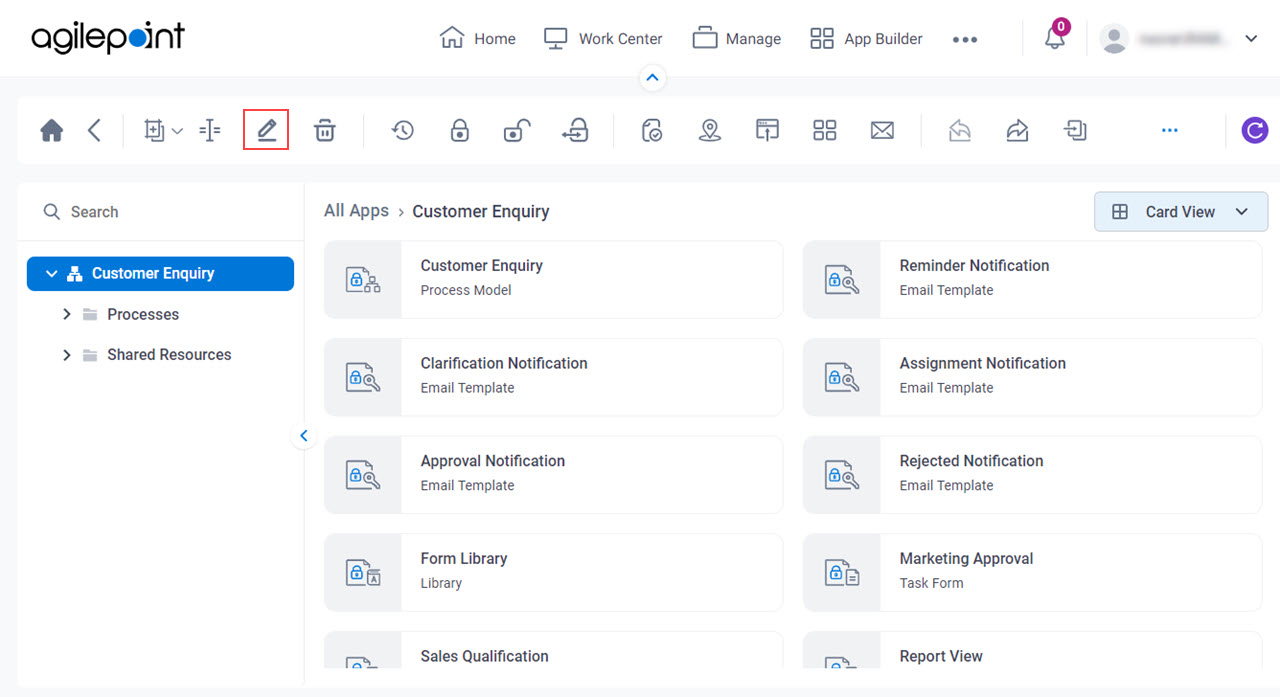1280x697 pixels.
Task: Collapse the left sidebar panel arrow
Action: (x=304, y=435)
